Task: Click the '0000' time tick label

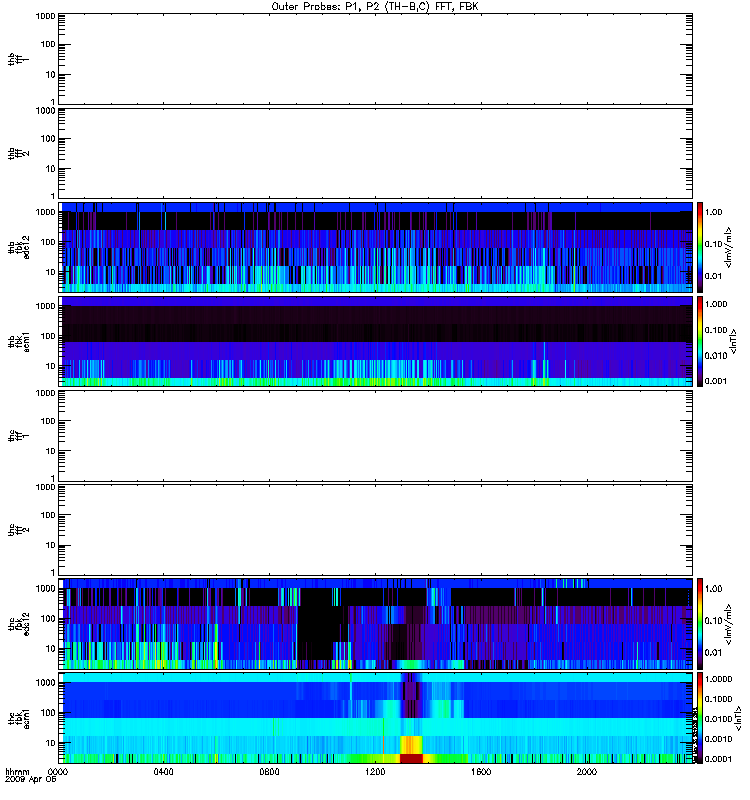Action: coord(58,771)
